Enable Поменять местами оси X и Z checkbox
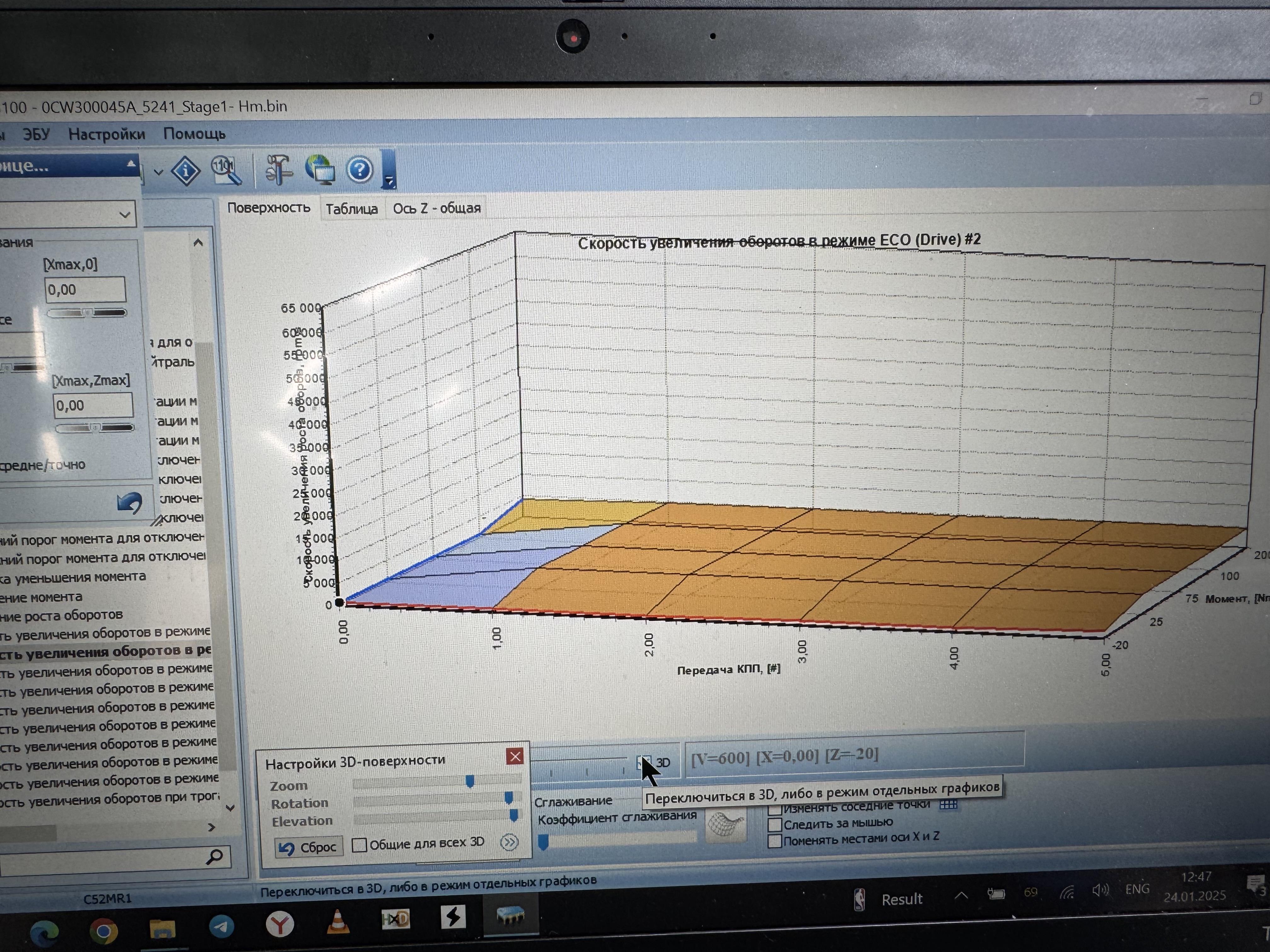The height and width of the screenshot is (952, 1270). click(x=775, y=841)
